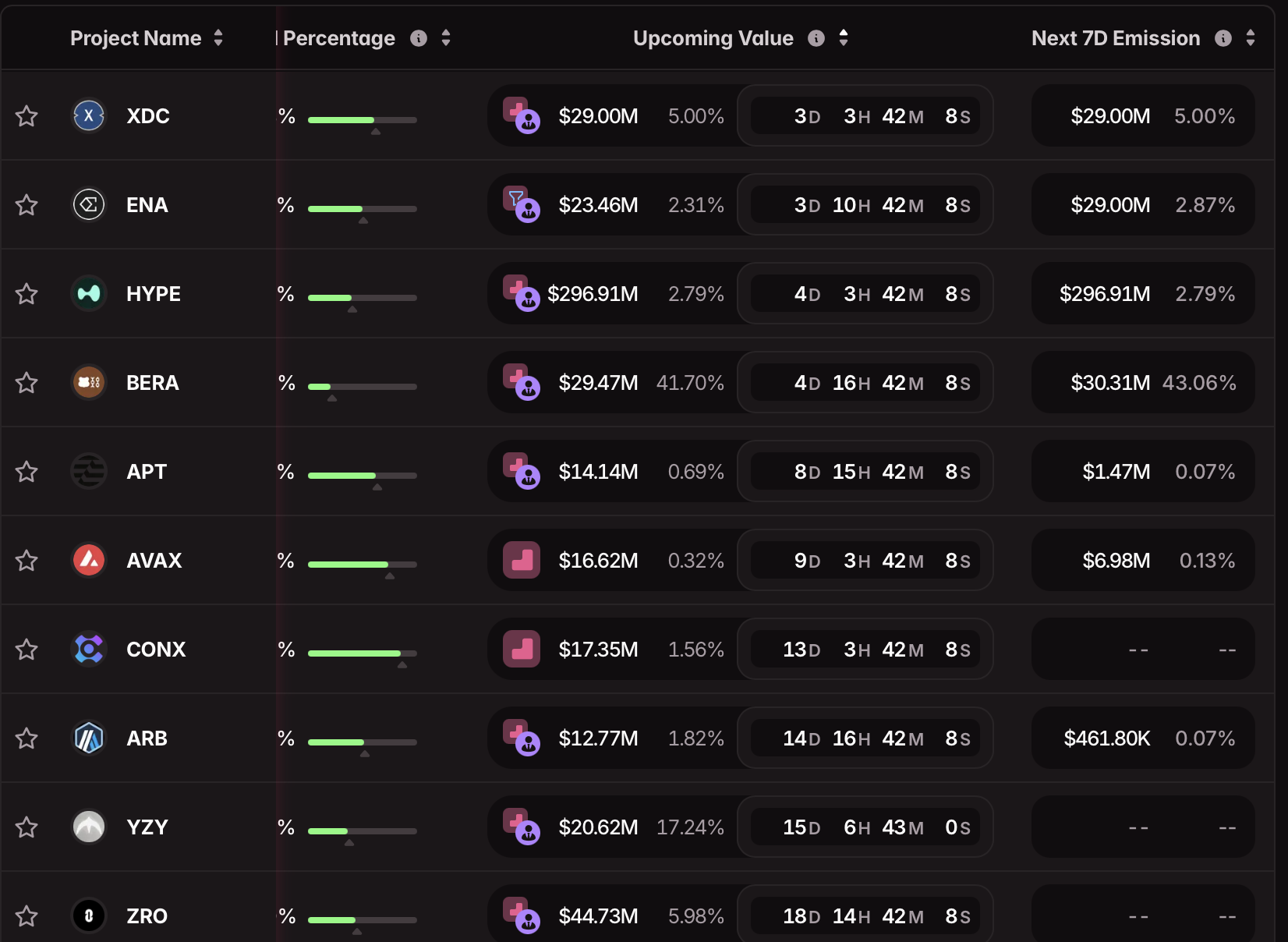The image size is (1288, 942).
Task: Click the Percentage column header
Action: tap(339, 38)
